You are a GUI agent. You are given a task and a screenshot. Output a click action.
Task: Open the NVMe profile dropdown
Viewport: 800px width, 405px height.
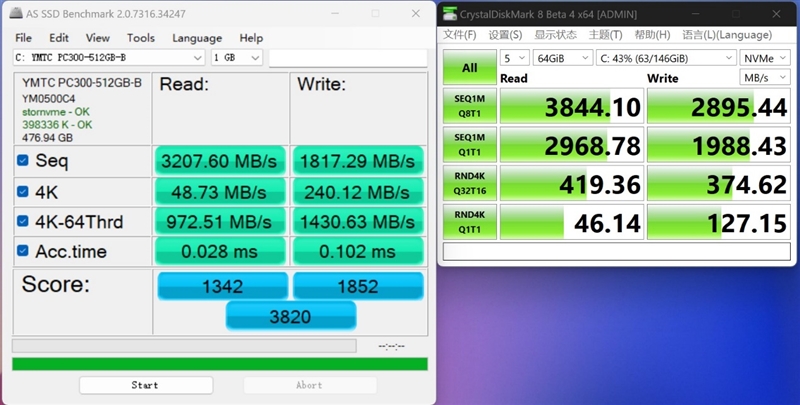click(x=765, y=58)
